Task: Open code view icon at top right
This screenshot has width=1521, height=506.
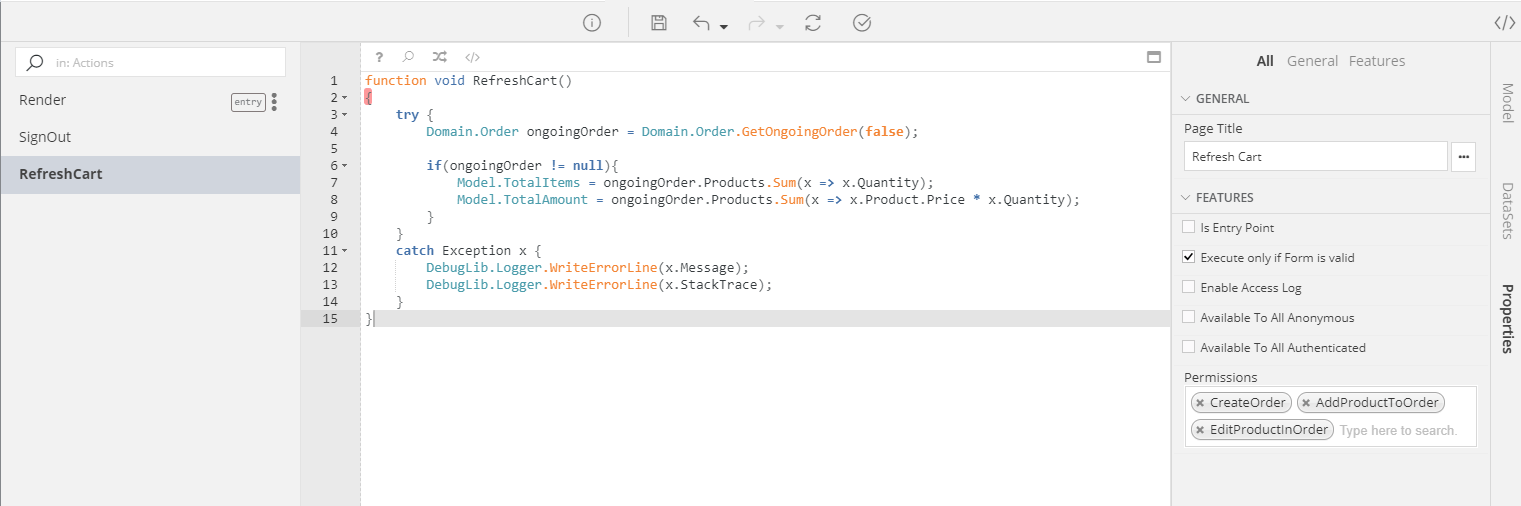Action: [1504, 23]
